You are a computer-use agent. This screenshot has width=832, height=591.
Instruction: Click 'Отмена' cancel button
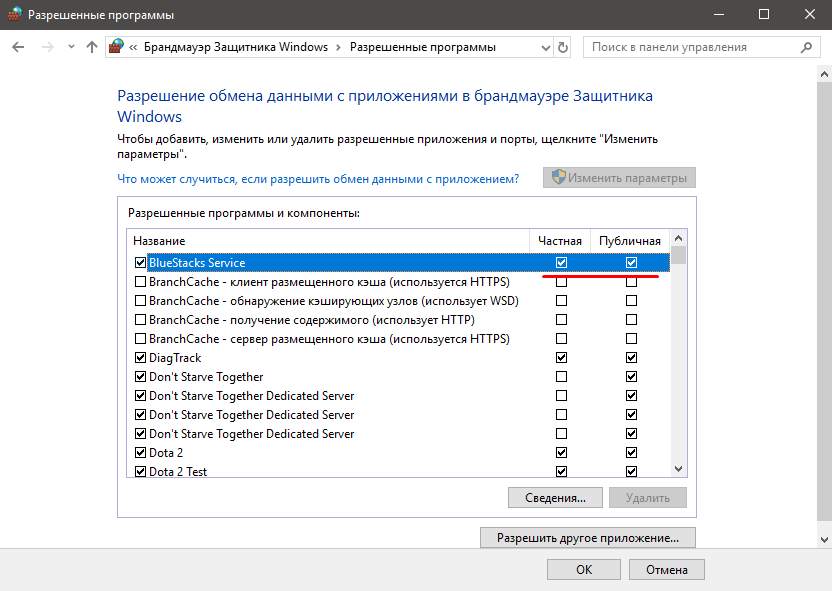click(x=667, y=569)
